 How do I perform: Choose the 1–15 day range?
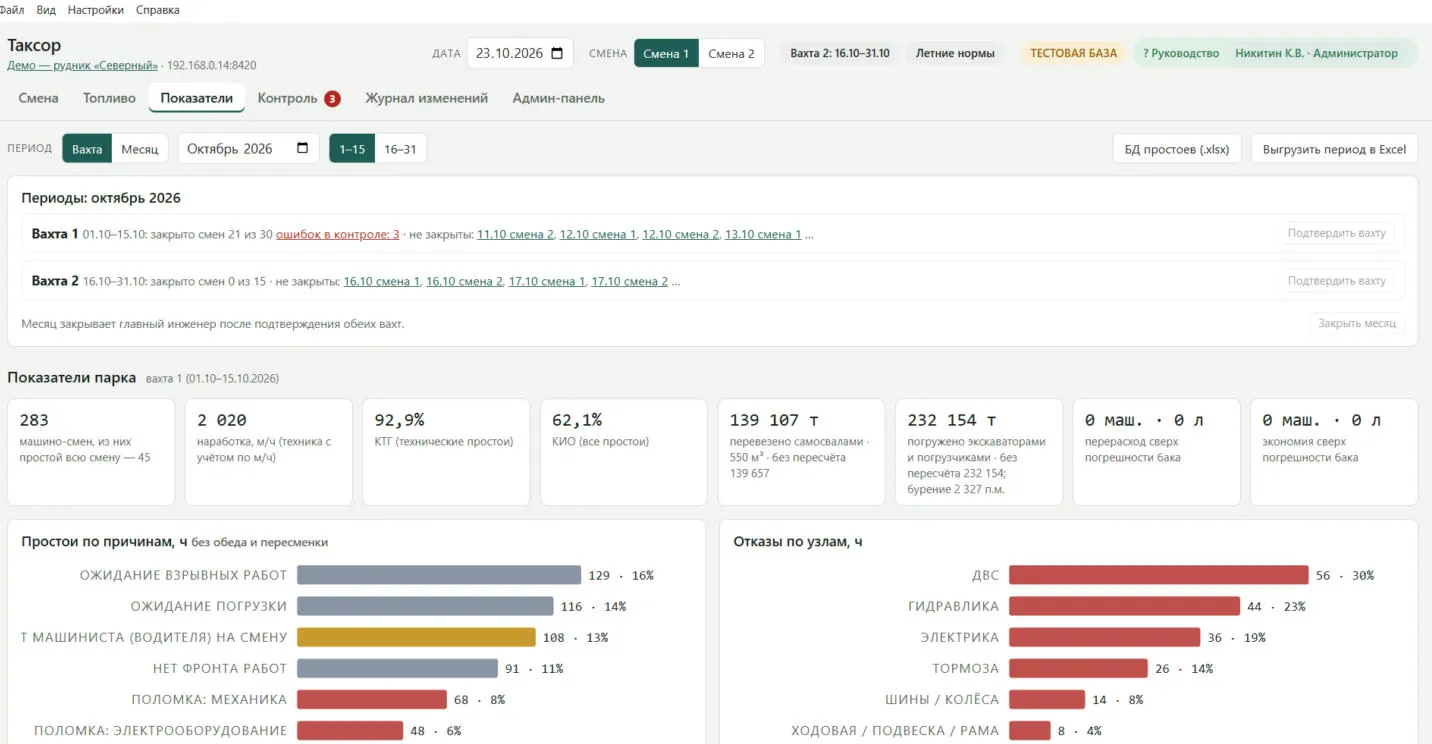coord(352,149)
